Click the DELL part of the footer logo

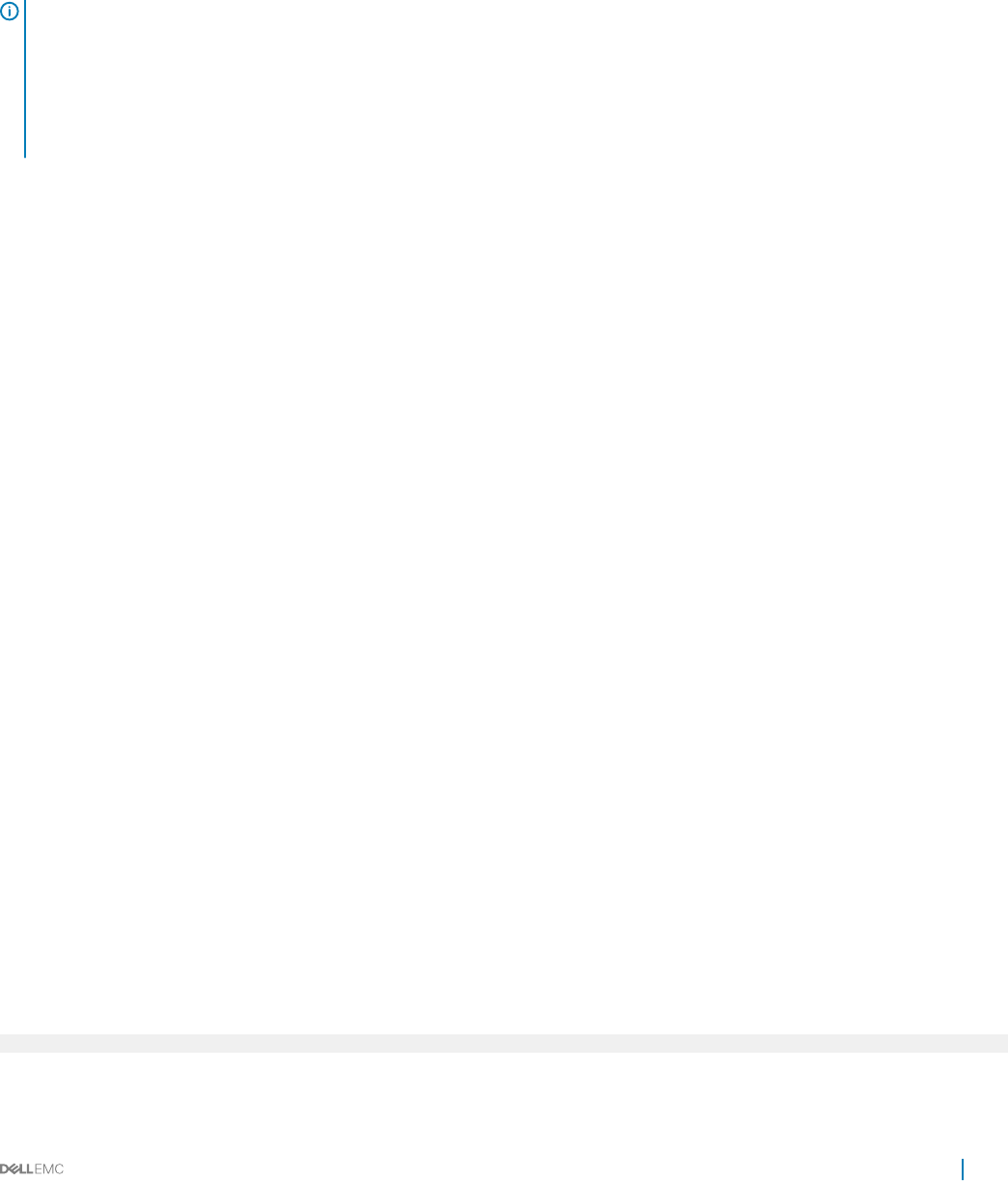coord(17,1168)
